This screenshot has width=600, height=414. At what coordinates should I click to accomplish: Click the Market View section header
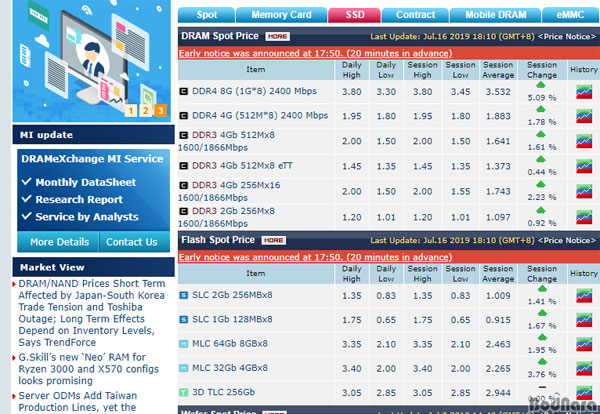93,267
